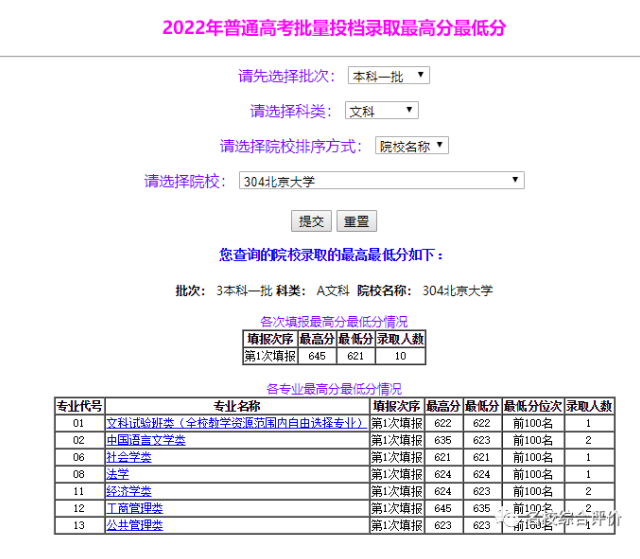Click major code 11 cell
640x559 pixels.
(78, 491)
